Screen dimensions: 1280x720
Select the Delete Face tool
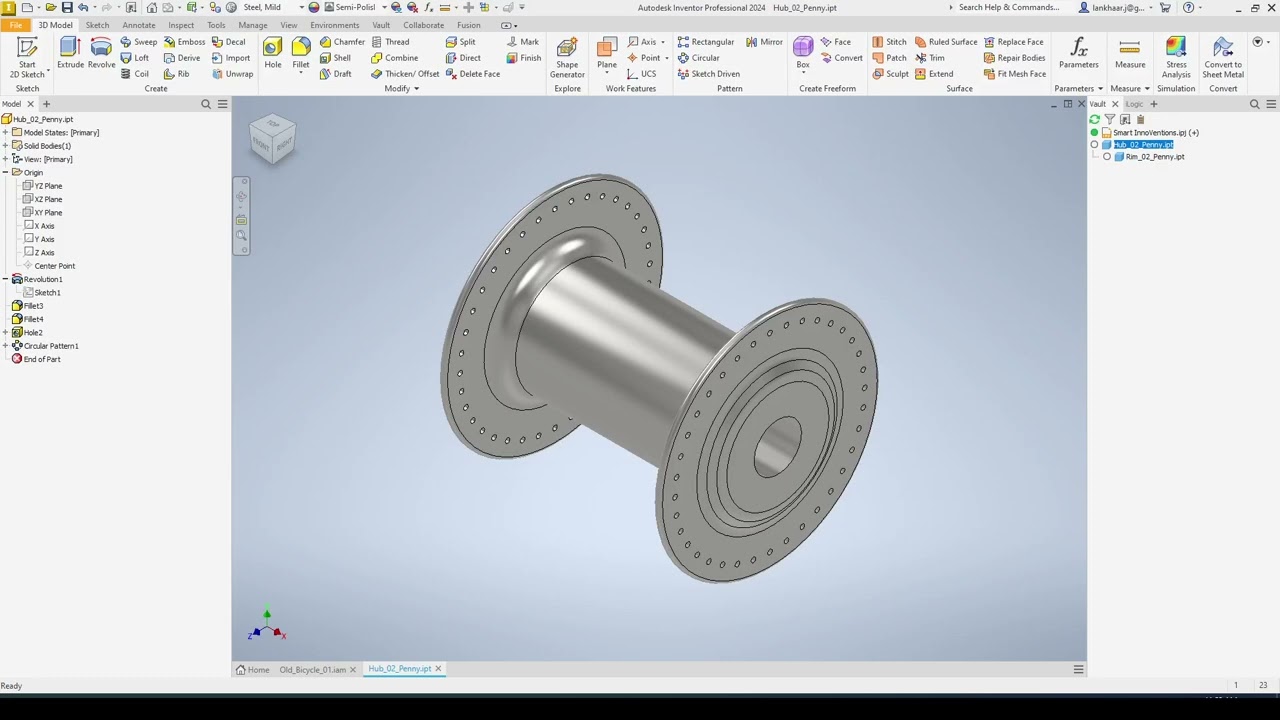coord(472,74)
